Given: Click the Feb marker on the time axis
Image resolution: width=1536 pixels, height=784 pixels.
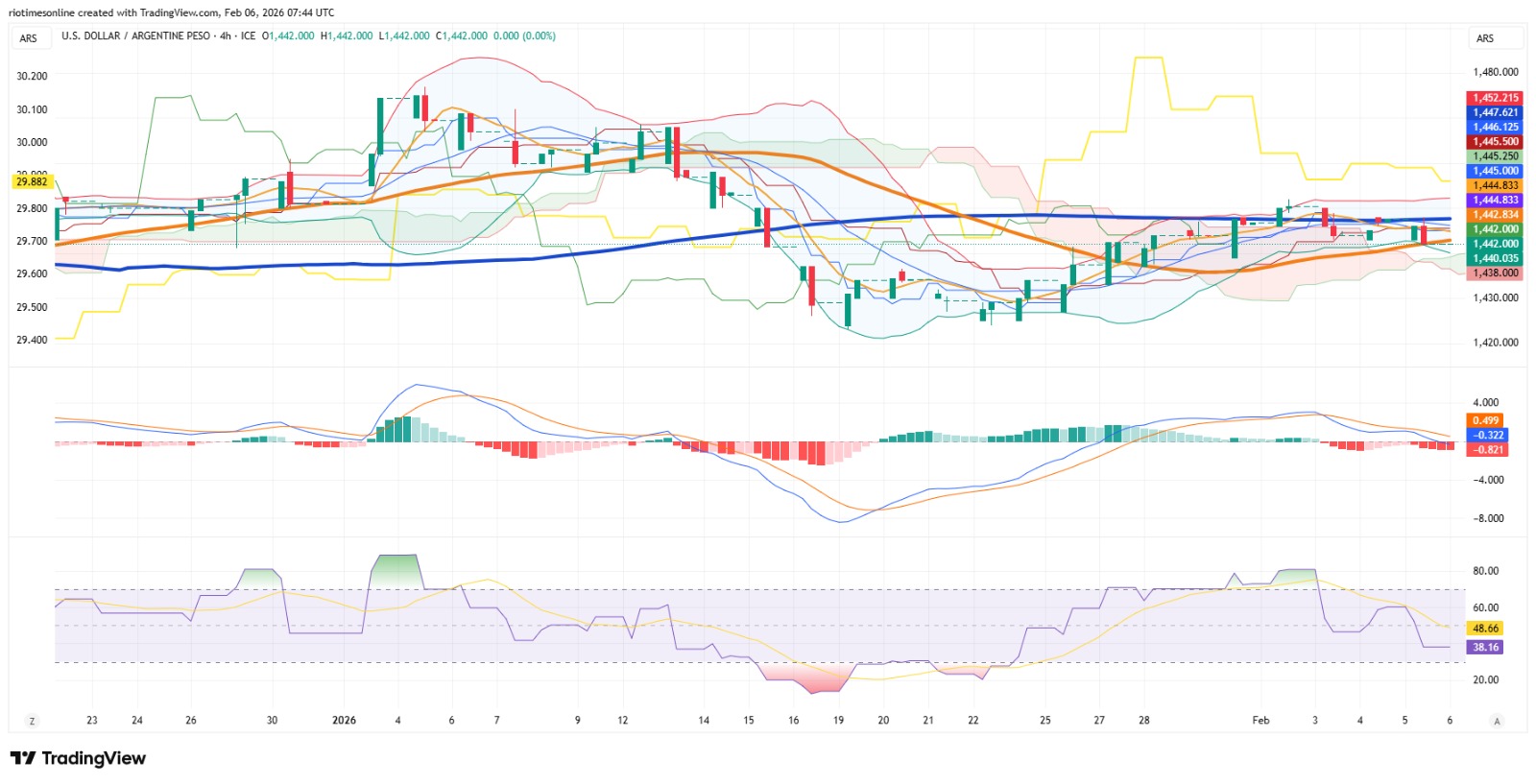Looking at the screenshot, I should [1260, 721].
